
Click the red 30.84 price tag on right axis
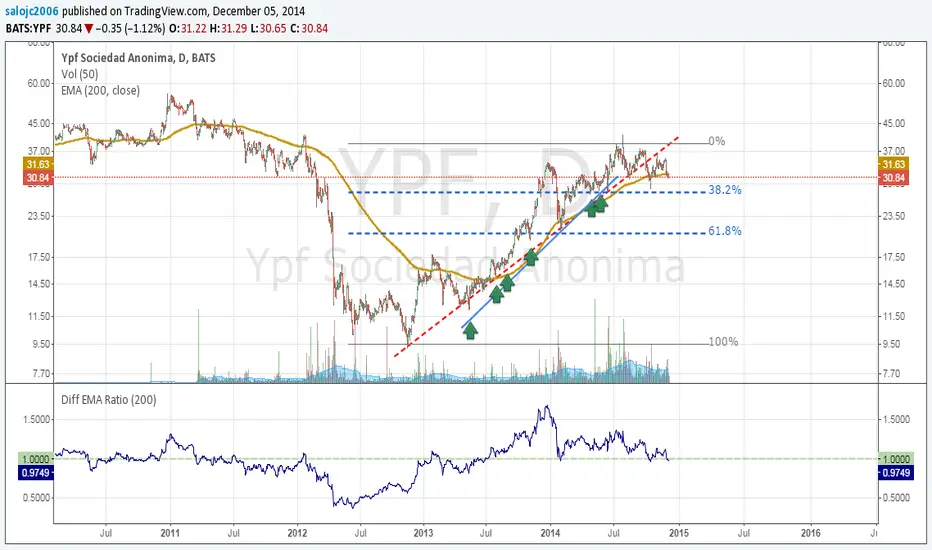pyautogui.click(x=893, y=178)
